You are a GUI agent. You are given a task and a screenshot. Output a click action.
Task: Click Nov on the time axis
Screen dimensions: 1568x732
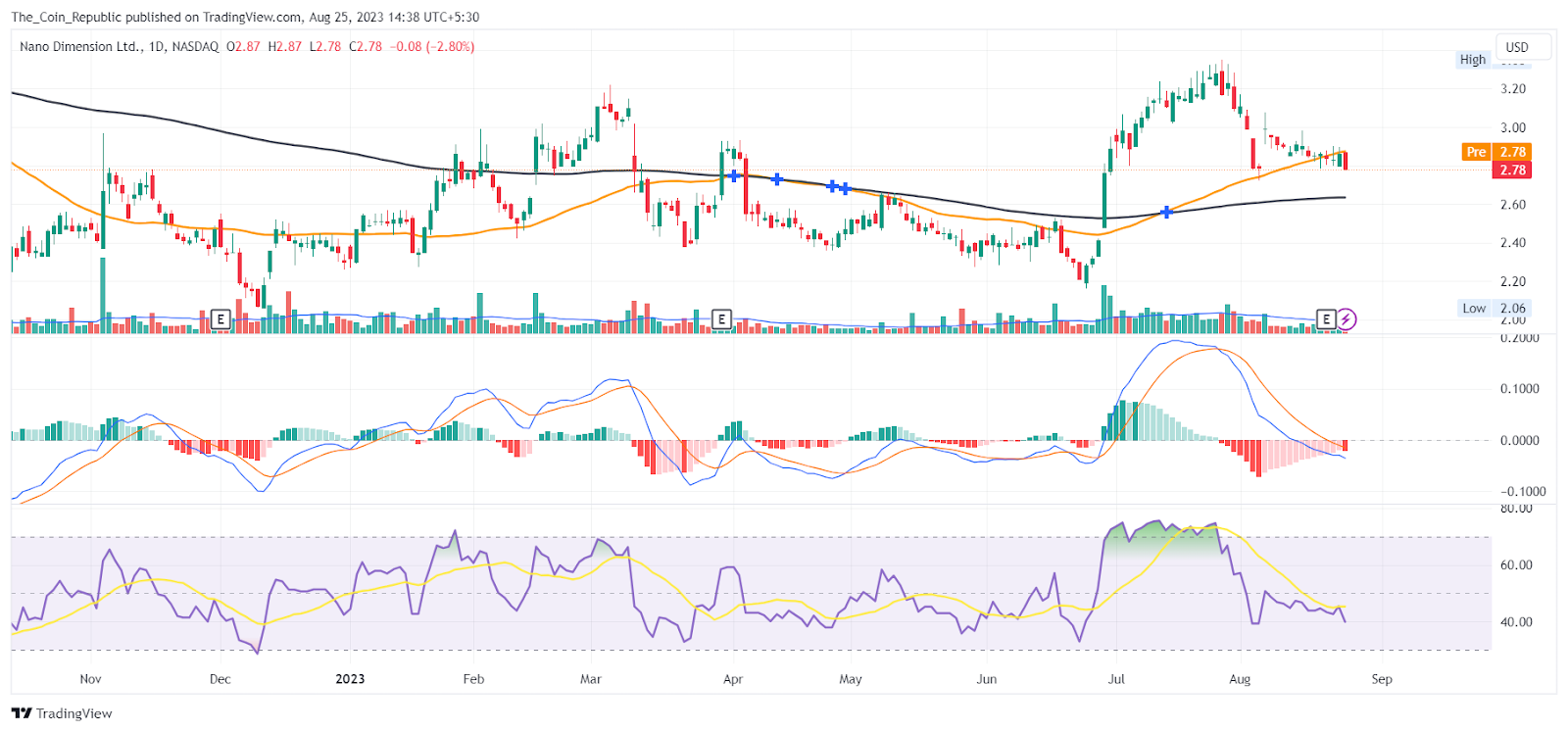90,679
